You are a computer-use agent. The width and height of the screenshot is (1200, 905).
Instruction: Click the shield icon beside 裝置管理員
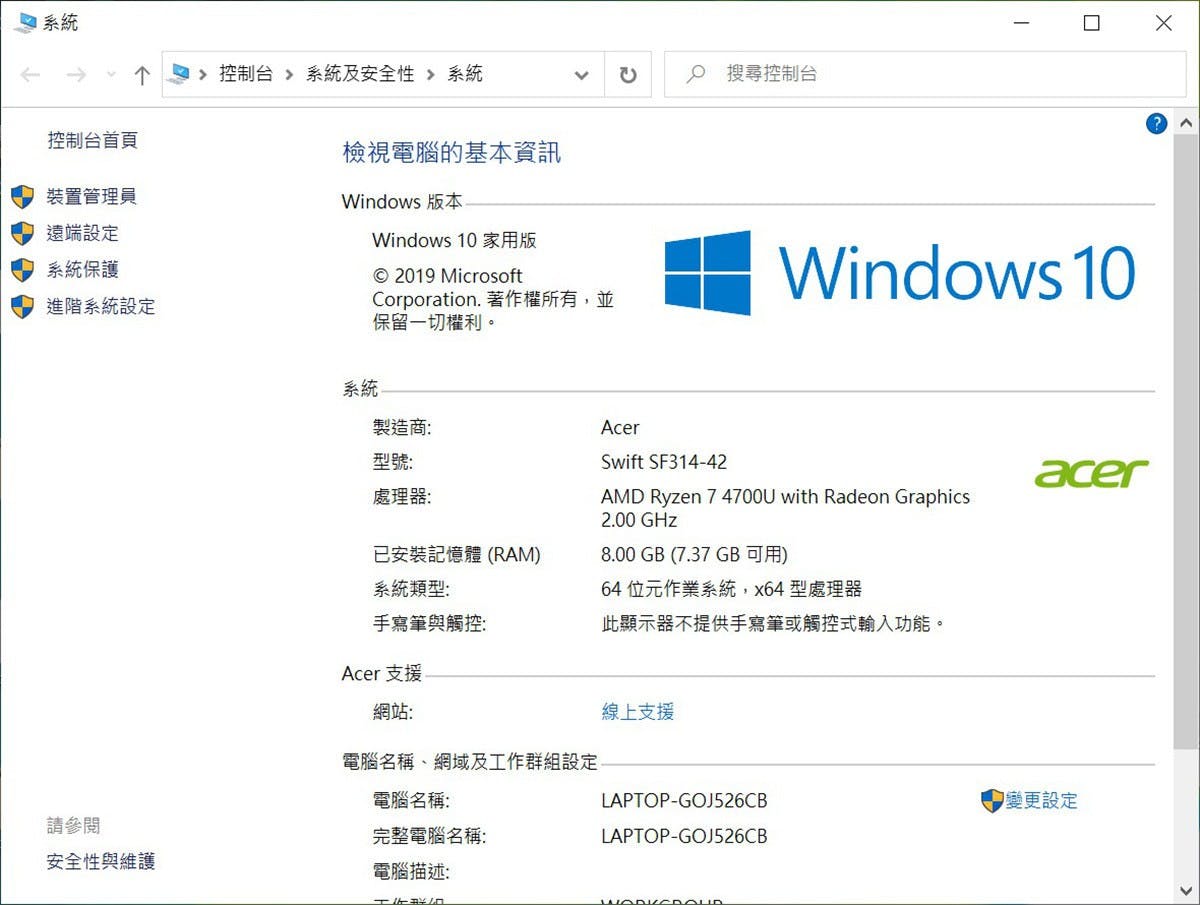pos(22,197)
